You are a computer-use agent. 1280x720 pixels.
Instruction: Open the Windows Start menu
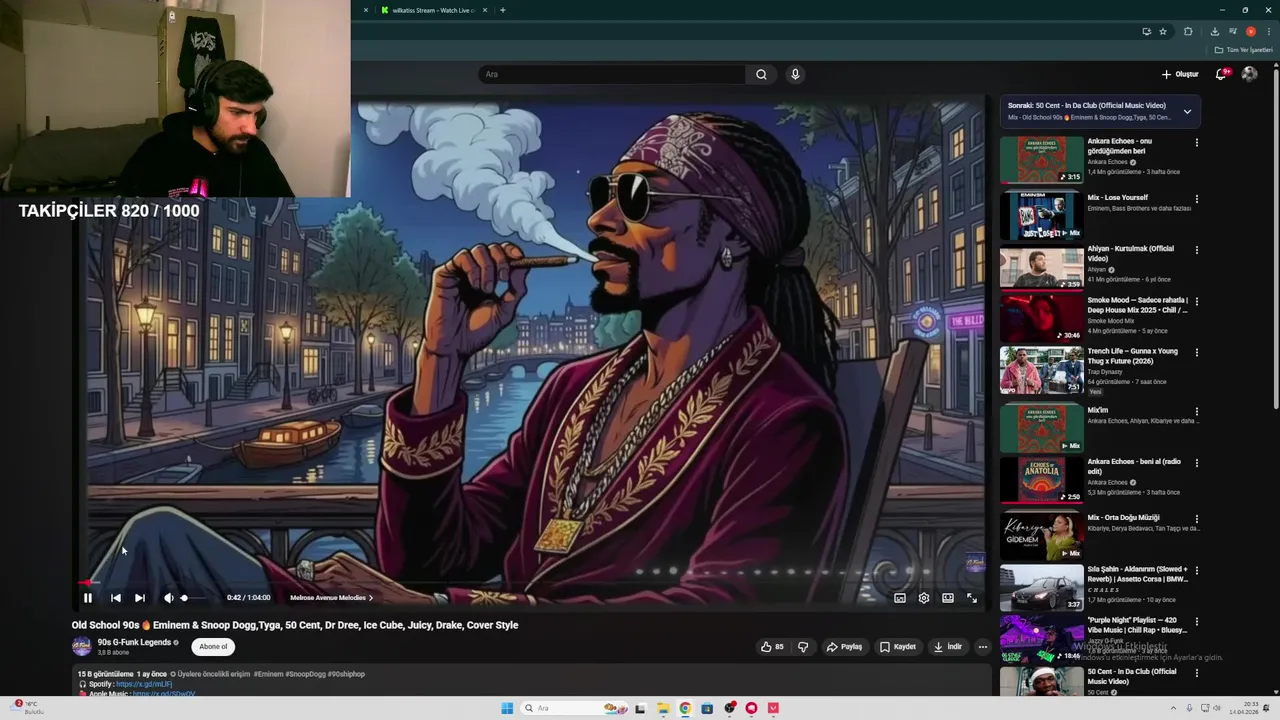point(507,708)
